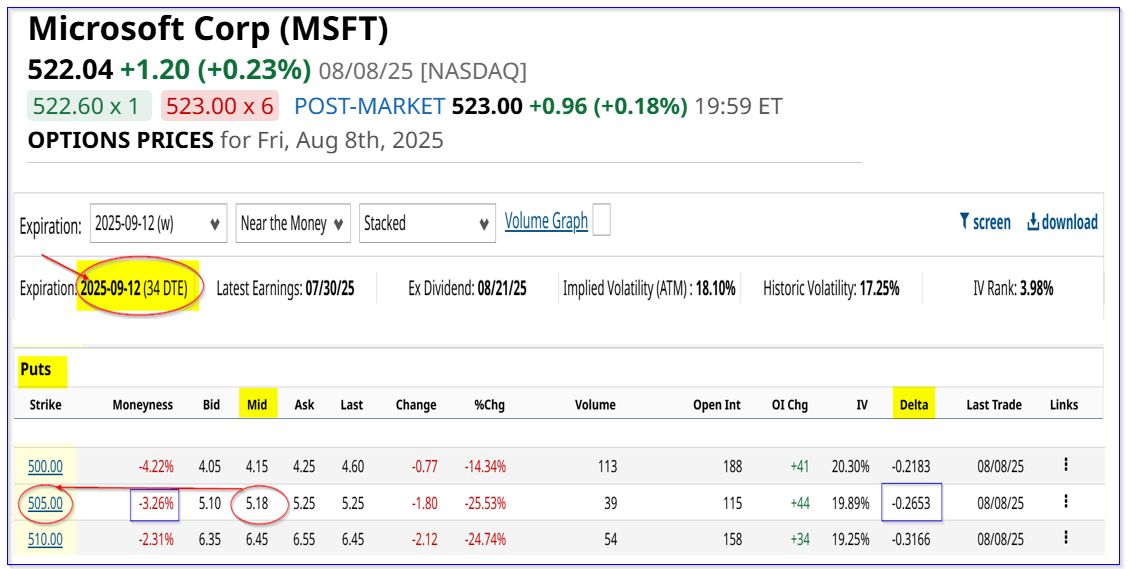Click the 6.35 bid in 510.00 row

pyautogui.click(x=209, y=539)
